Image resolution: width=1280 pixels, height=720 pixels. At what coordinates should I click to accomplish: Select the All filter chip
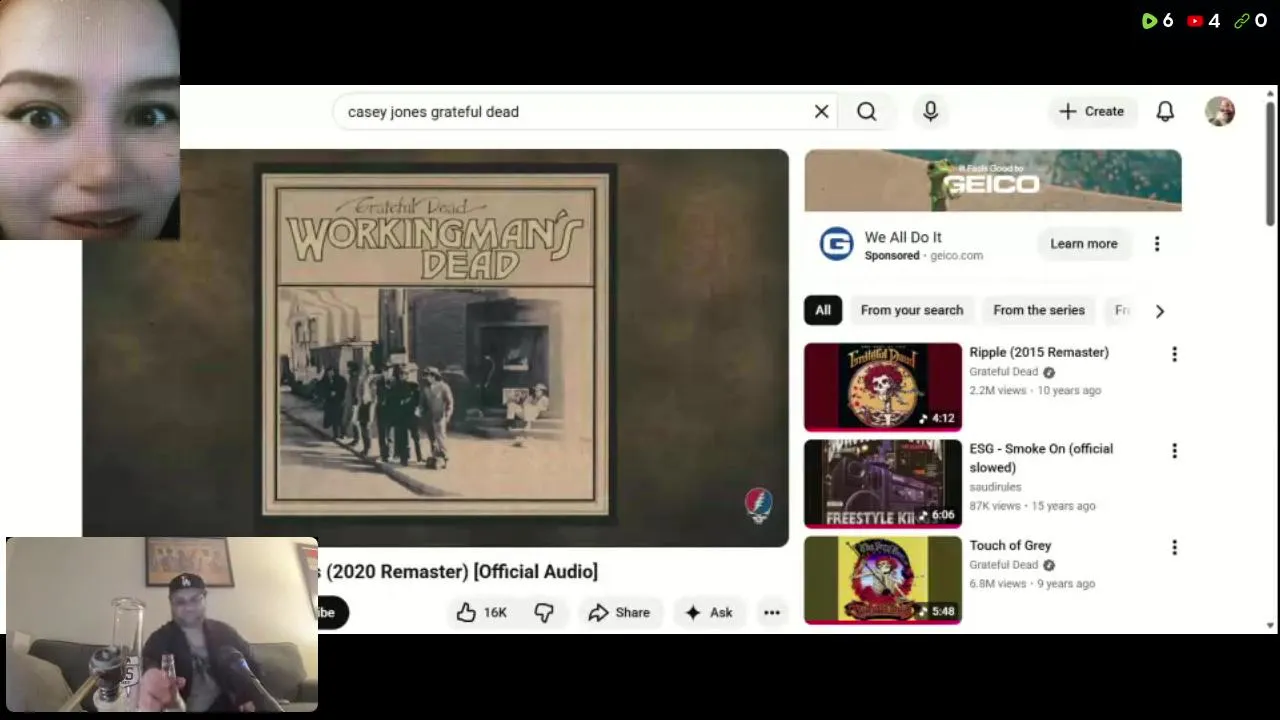pos(823,310)
